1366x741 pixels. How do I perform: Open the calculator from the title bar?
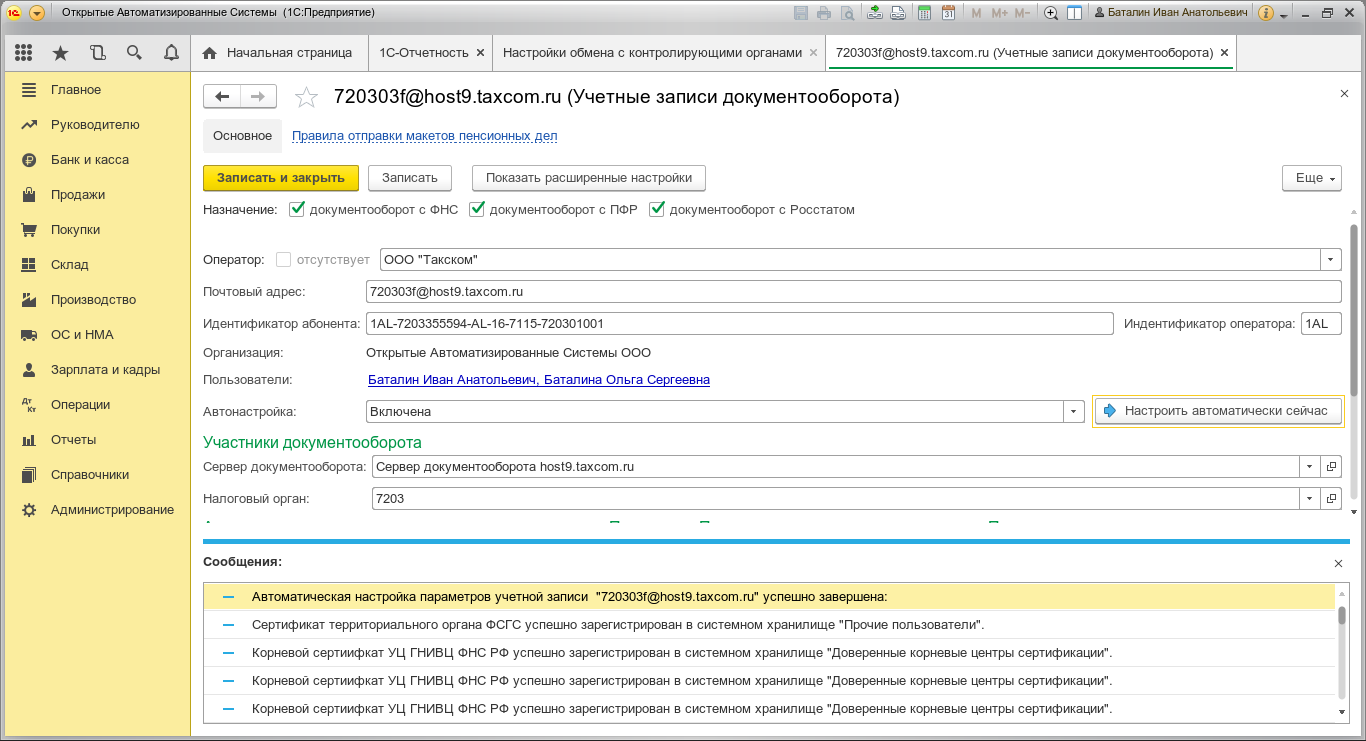pos(924,13)
